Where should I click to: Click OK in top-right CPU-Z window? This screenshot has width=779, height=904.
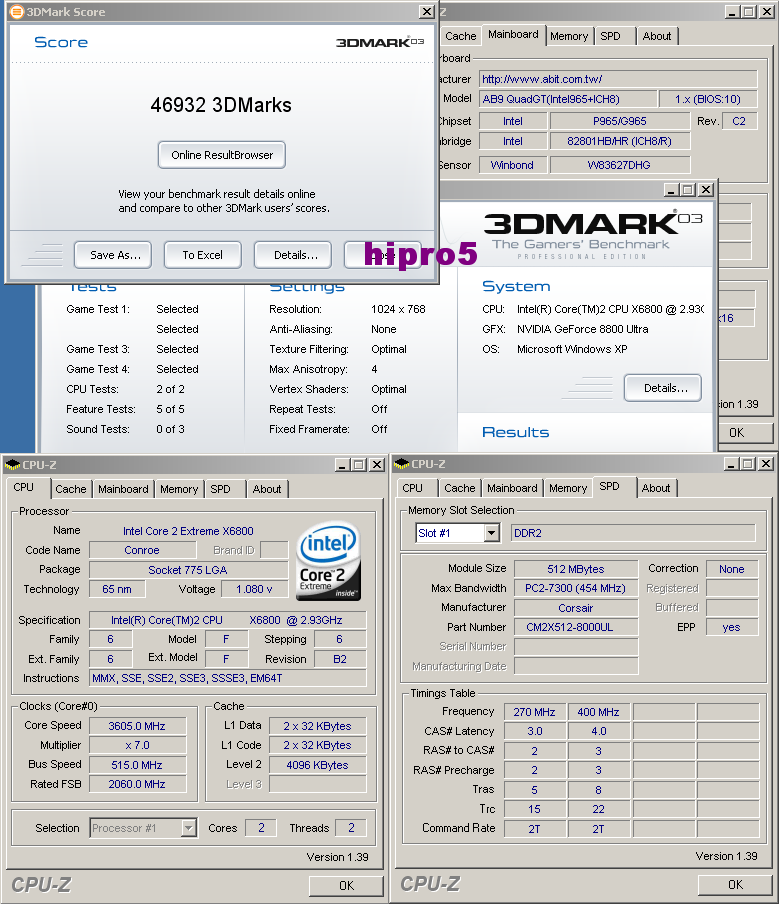(x=744, y=432)
